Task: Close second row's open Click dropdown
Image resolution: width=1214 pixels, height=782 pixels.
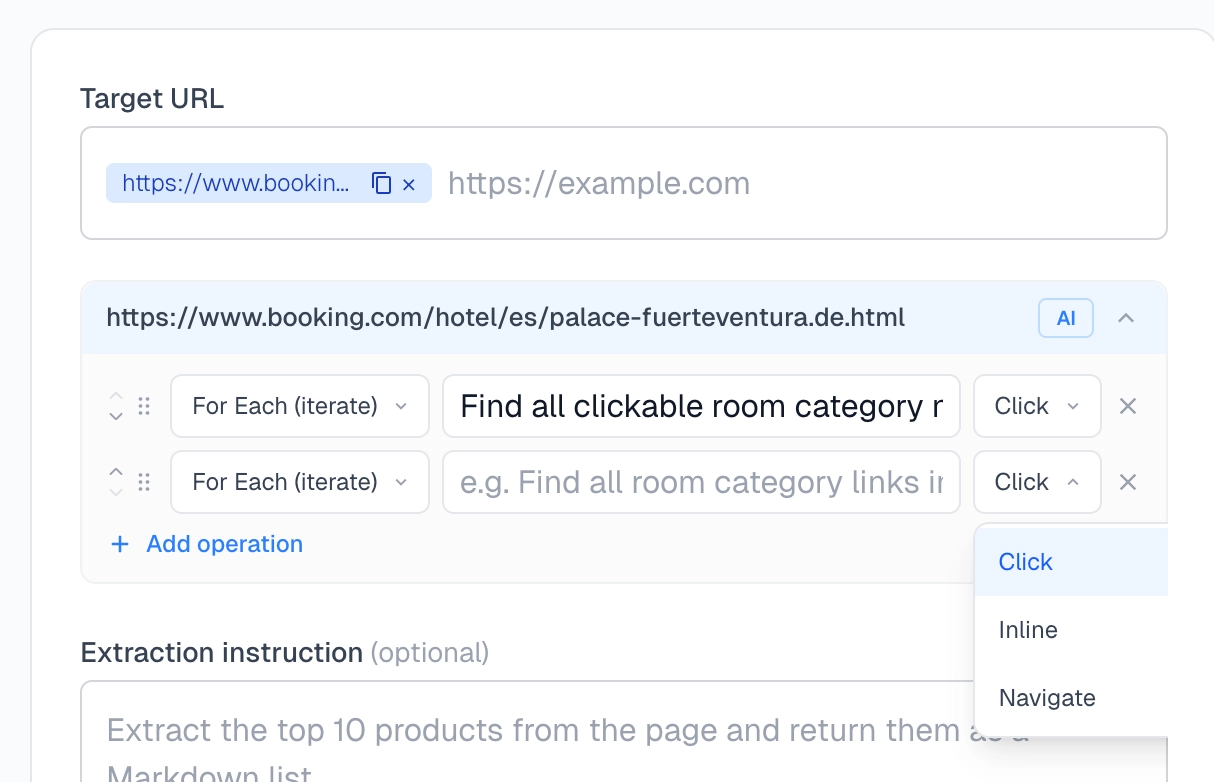Action: point(1036,482)
